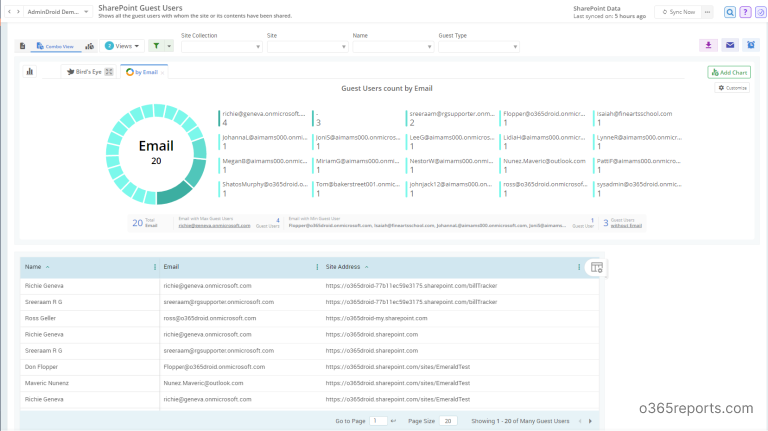Click the go-to-page enter arrow icon
Image resolution: width=768 pixels, height=431 pixels.
pos(393,421)
